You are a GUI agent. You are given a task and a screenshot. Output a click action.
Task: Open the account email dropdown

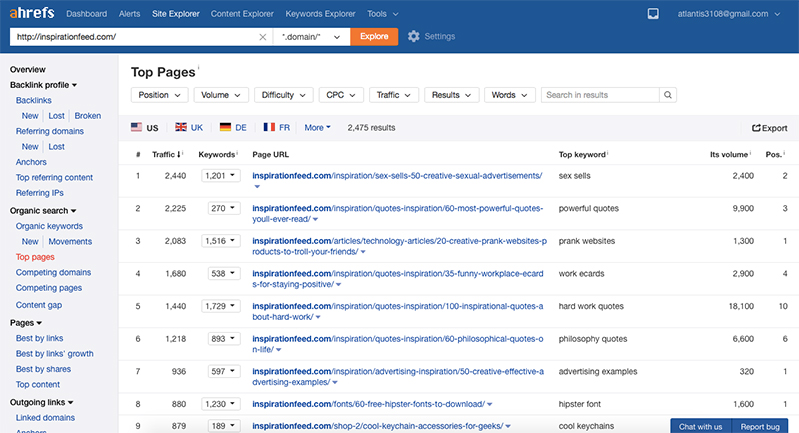(729, 14)
